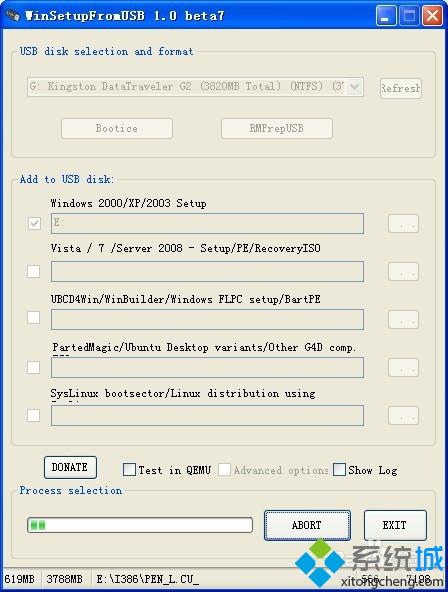Open browse button for SysLinux bootsector source
Screen dimensions: 448x592
click(403, 416)
